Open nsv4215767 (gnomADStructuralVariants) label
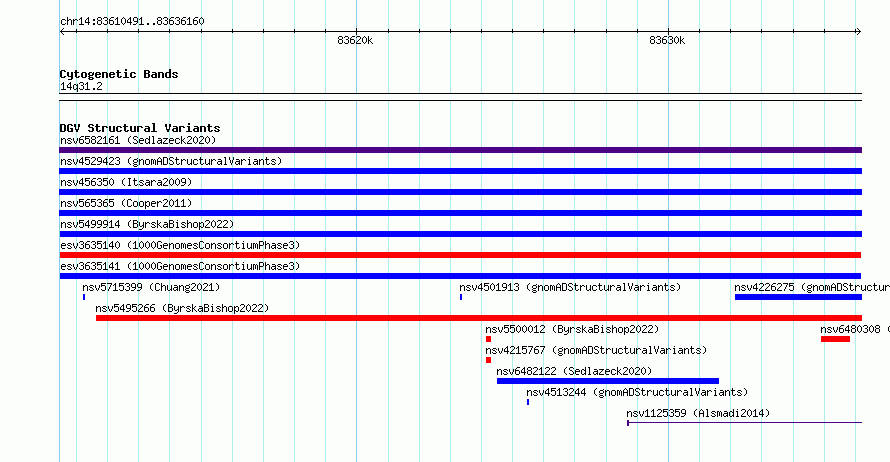 pos(596,350)
